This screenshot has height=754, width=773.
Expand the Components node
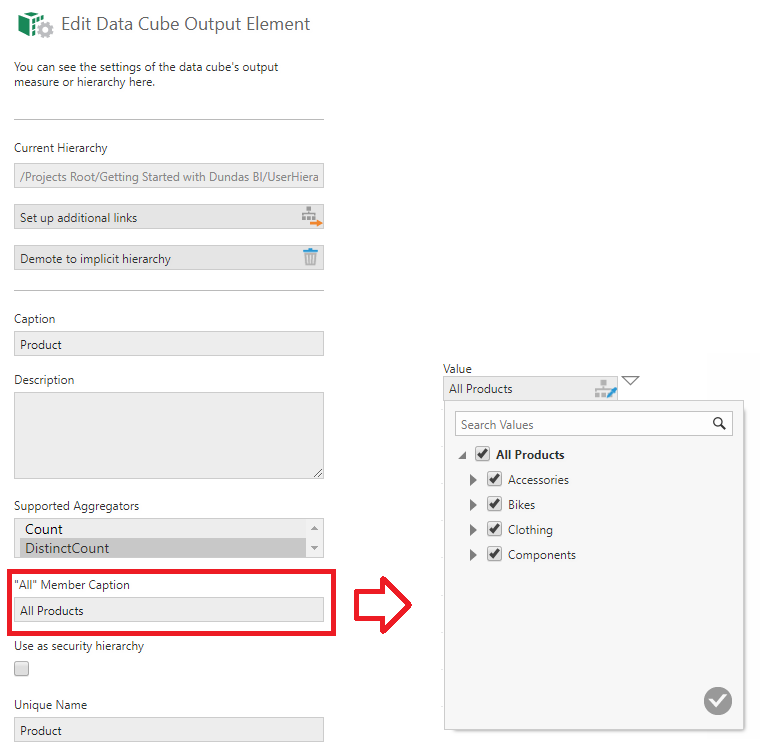pyautogui.click(x=473, y=555)
